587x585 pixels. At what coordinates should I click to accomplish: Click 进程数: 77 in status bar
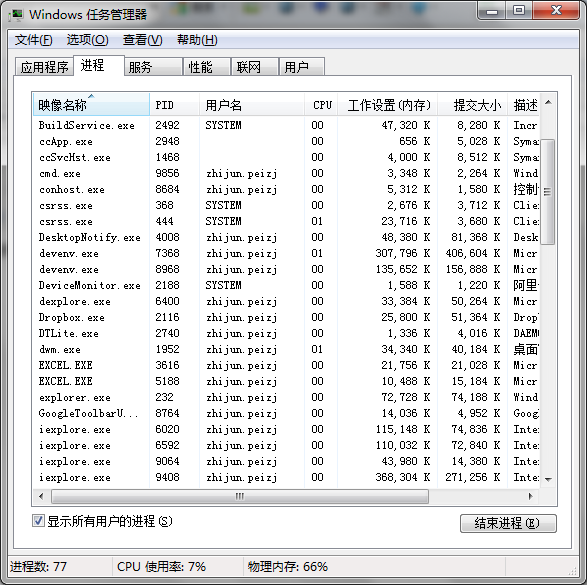point(38,566)
